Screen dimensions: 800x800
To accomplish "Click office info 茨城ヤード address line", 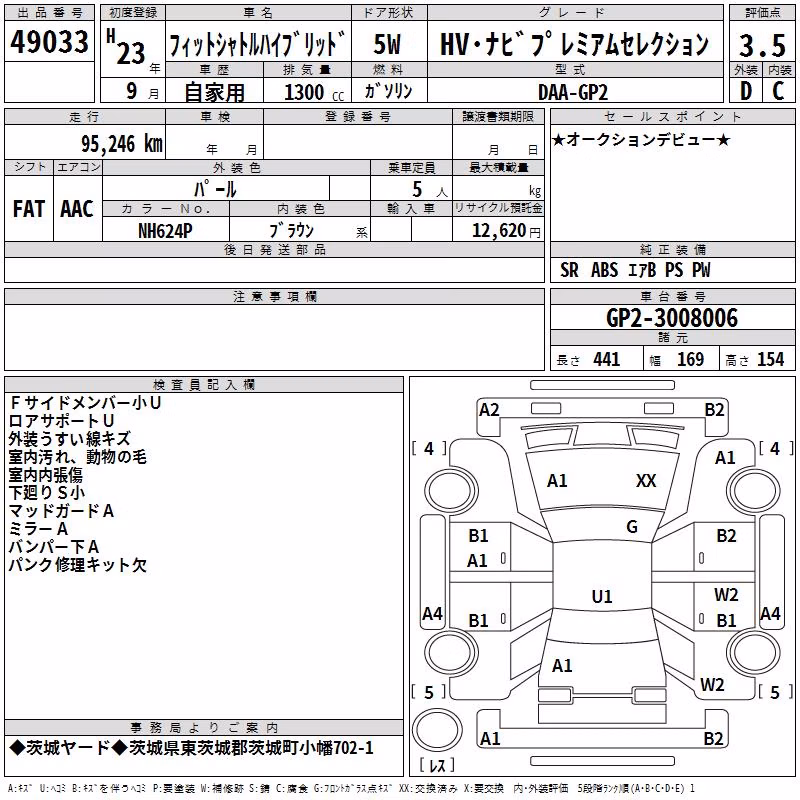I will pyautogui.click(x=191, y=748).
